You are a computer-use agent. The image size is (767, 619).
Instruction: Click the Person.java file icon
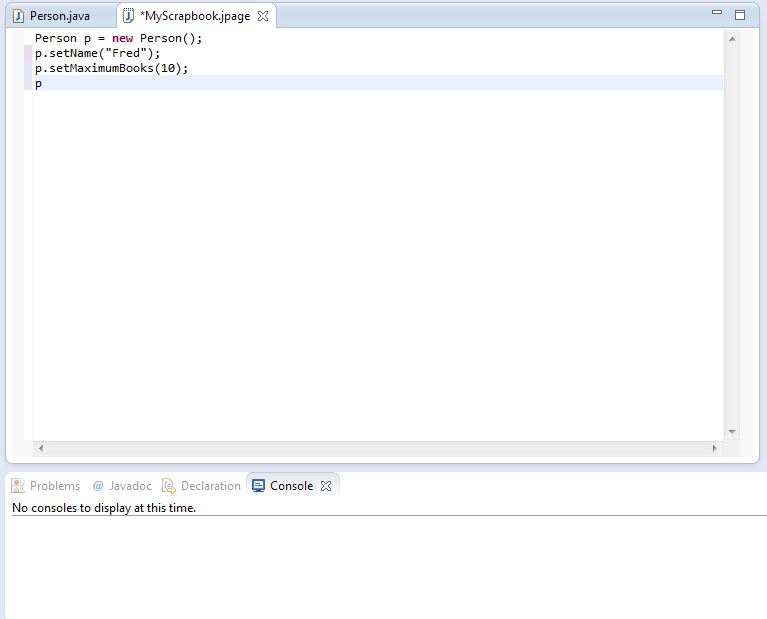[18, 16]
